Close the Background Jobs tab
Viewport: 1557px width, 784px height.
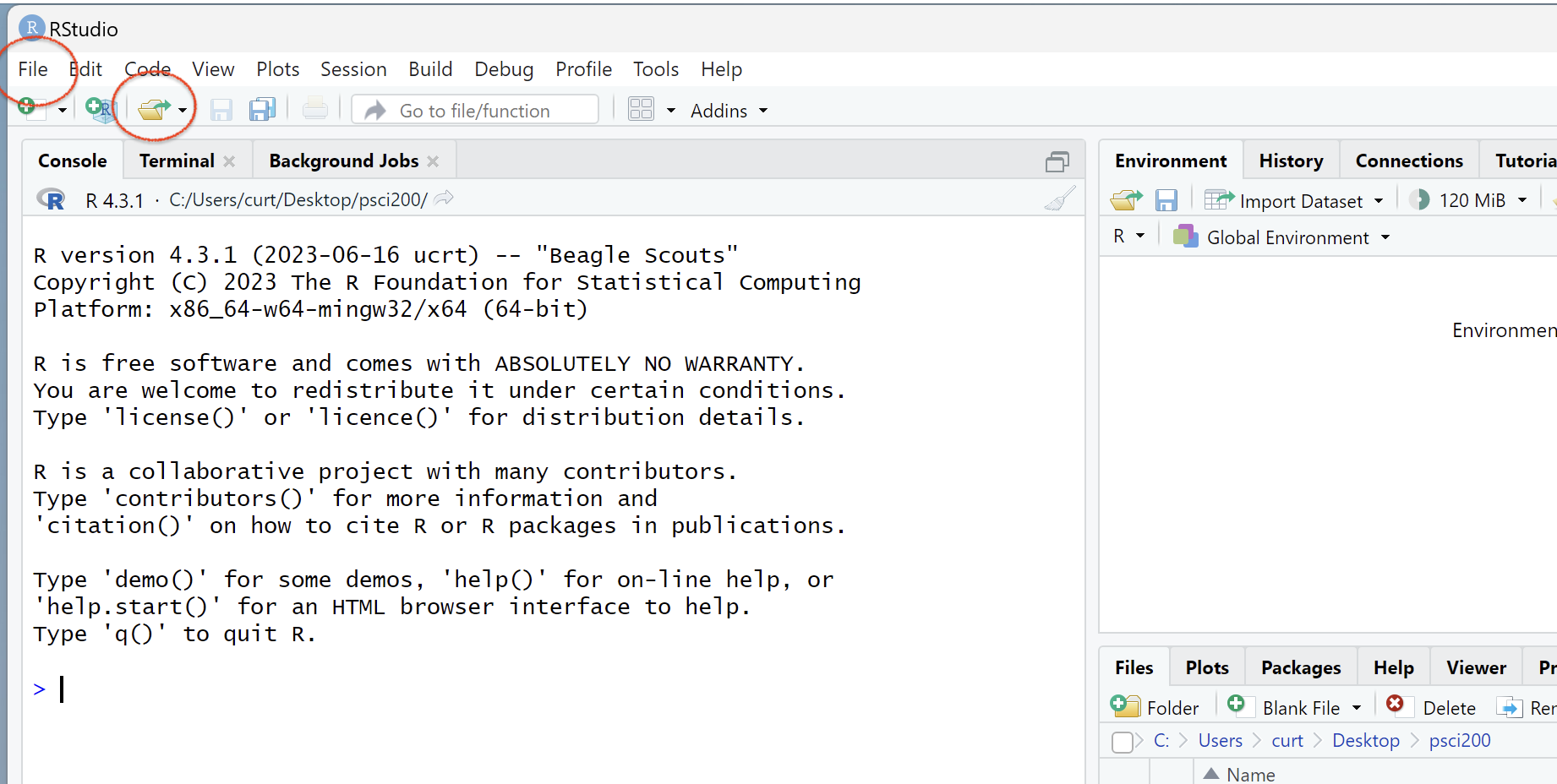point(433,161)
